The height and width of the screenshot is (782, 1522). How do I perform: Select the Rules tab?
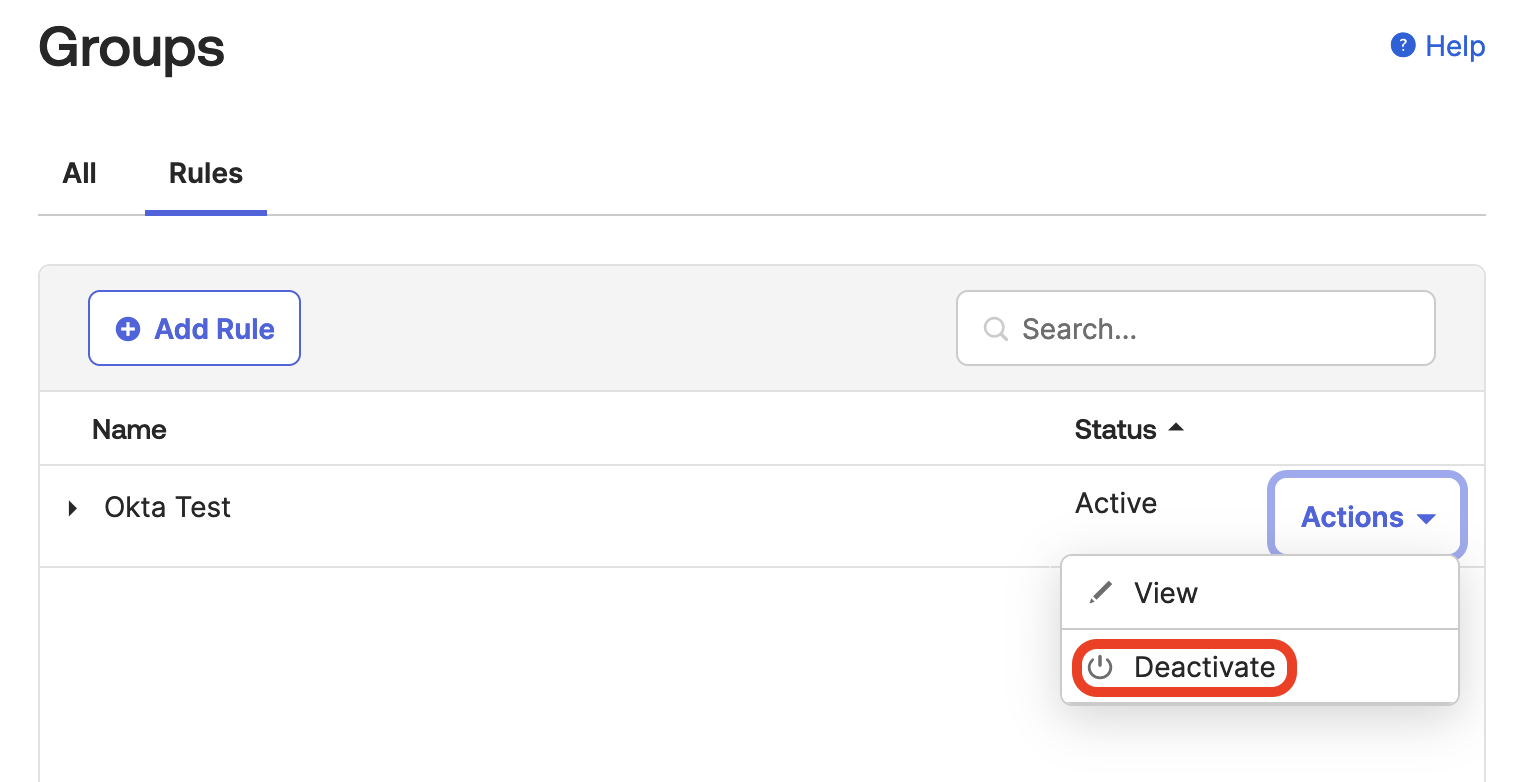[x=206, y=174]
